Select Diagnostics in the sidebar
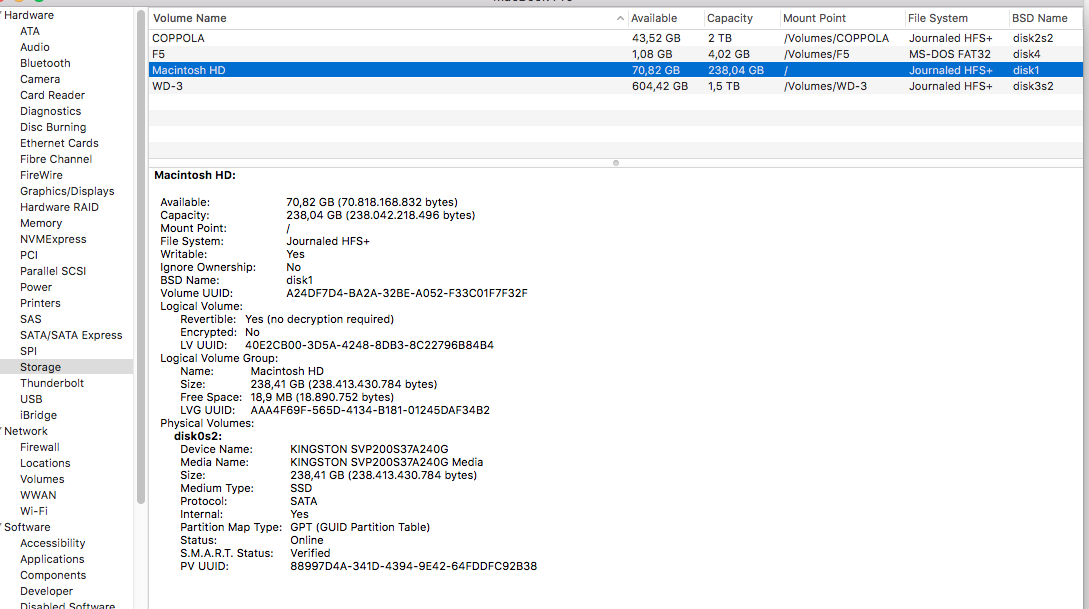The width and height of the screenshot is (1089, 609). 51,111
